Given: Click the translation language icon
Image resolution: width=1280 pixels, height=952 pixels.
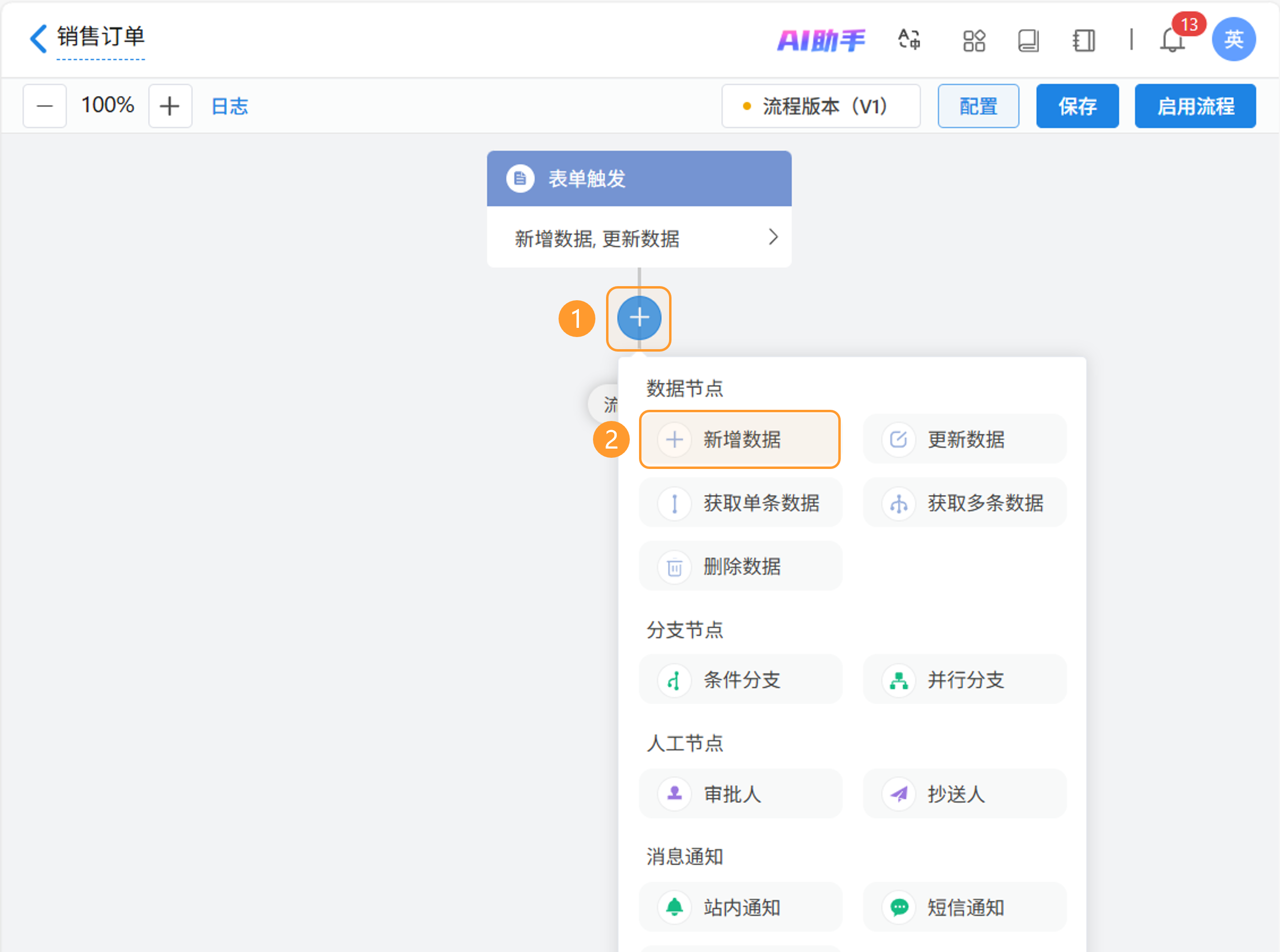Looking at the screenshot, I should (909, 40).
